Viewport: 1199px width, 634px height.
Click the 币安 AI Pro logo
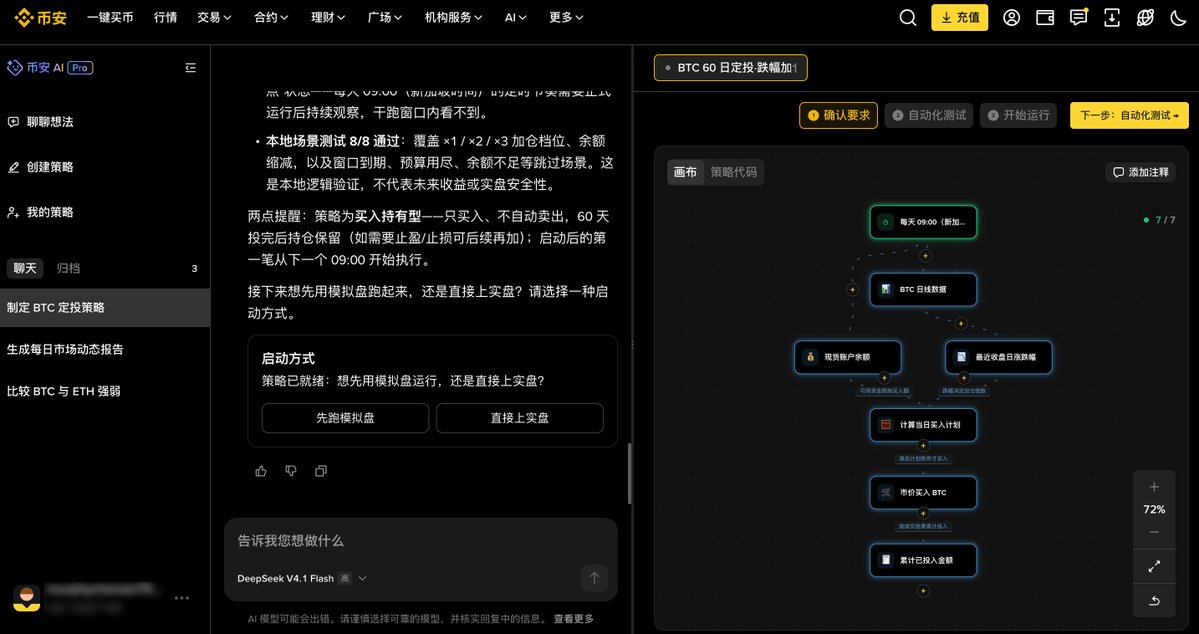50,67
